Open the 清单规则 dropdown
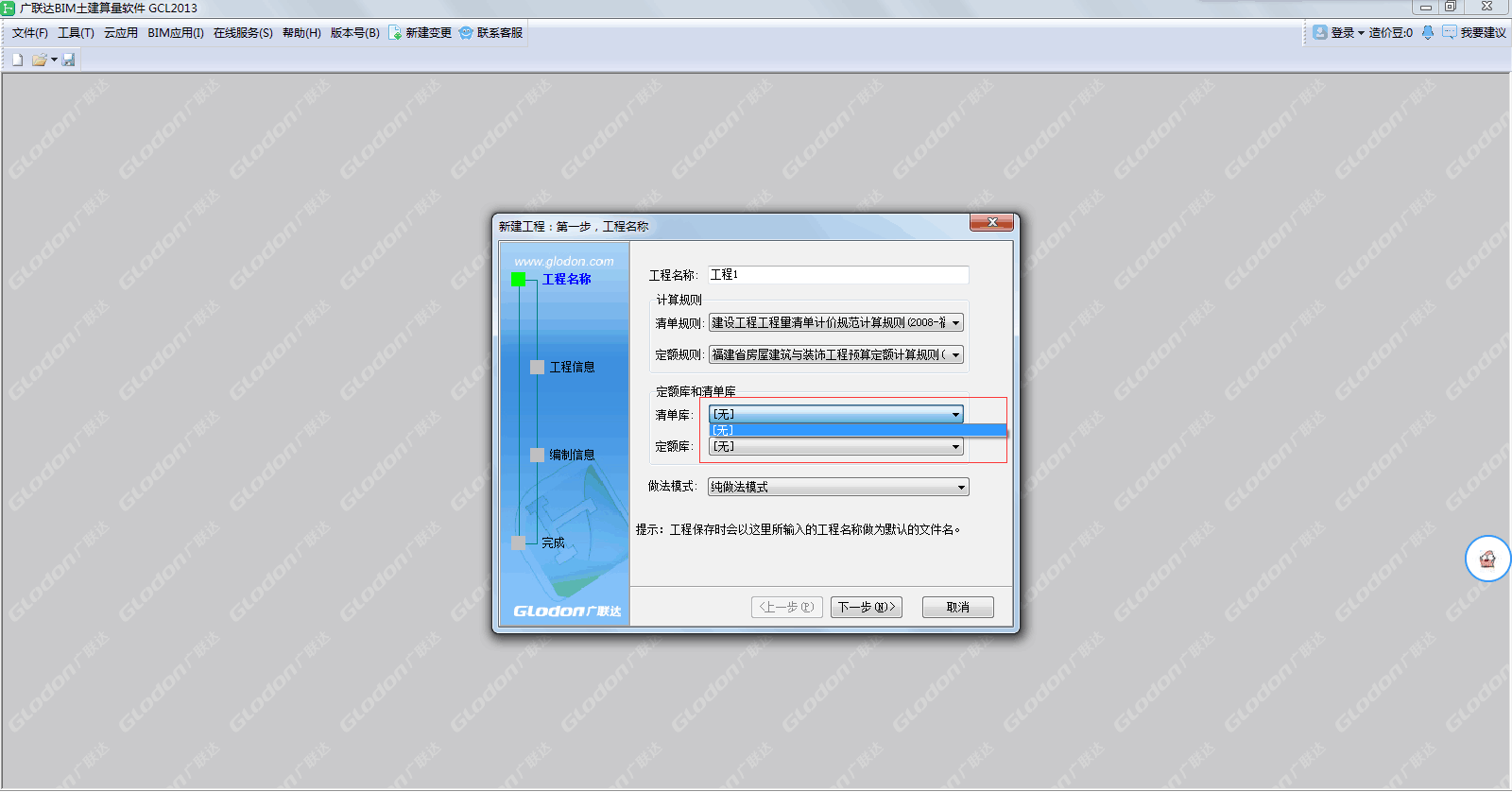The width and height of the screenshot is (1512, 792). coord(836,323)
